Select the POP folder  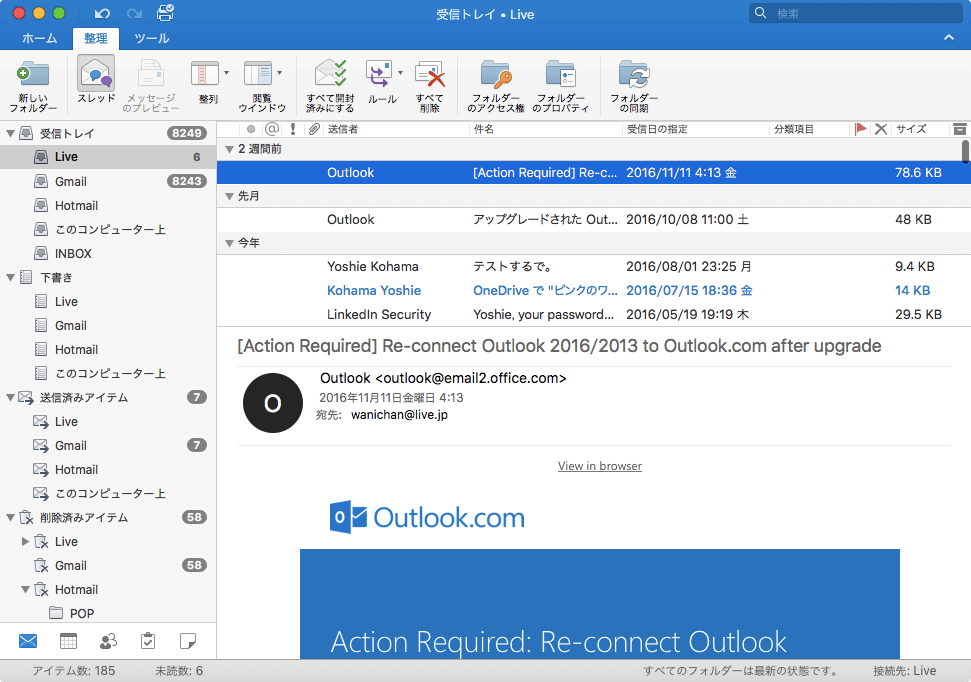click(108, 613)
